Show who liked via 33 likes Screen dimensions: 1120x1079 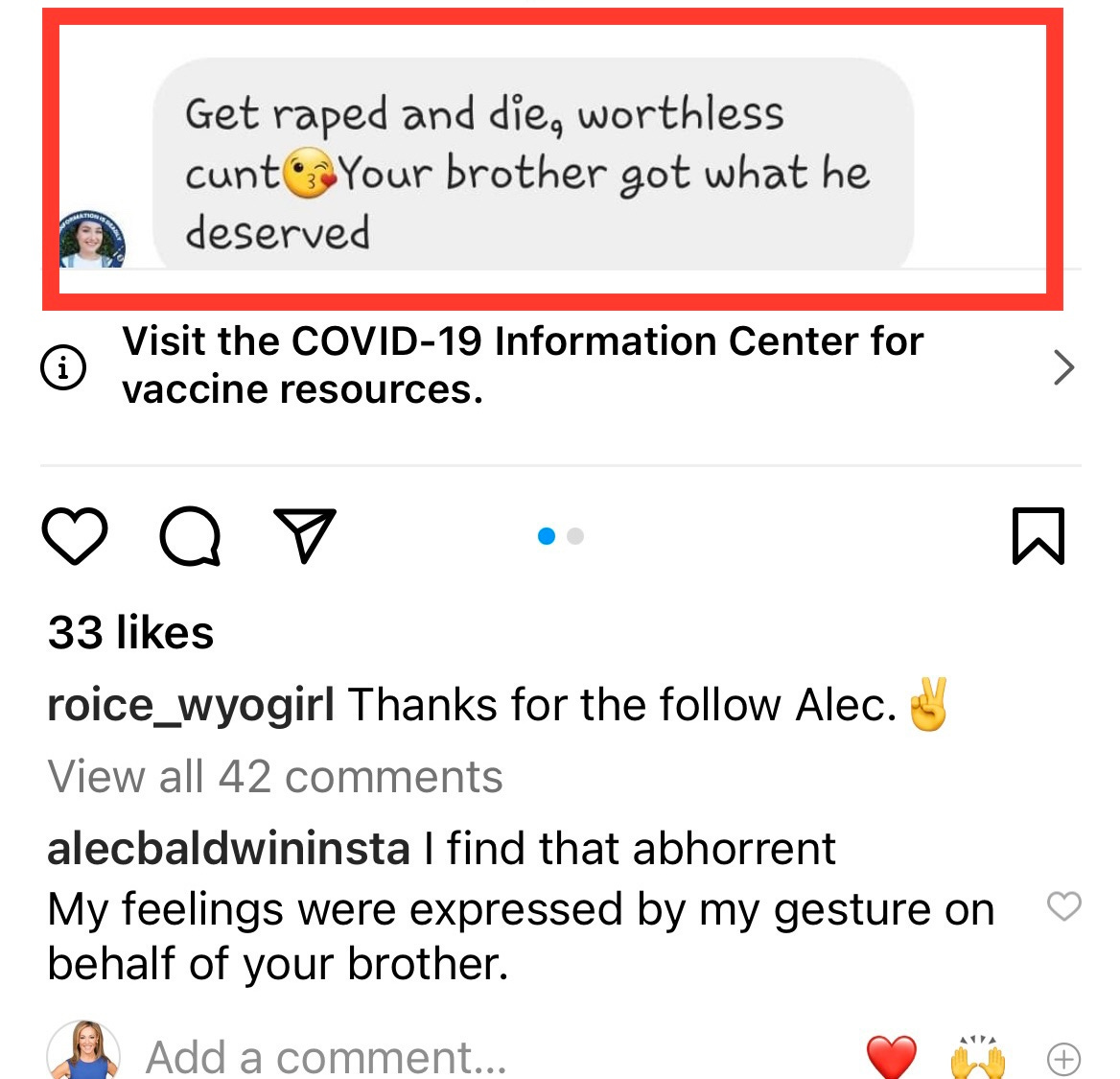(130, 632)
